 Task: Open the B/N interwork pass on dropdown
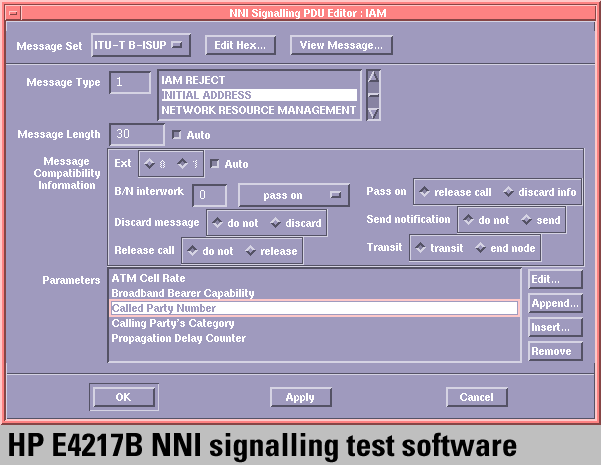(x=294, y=195)
